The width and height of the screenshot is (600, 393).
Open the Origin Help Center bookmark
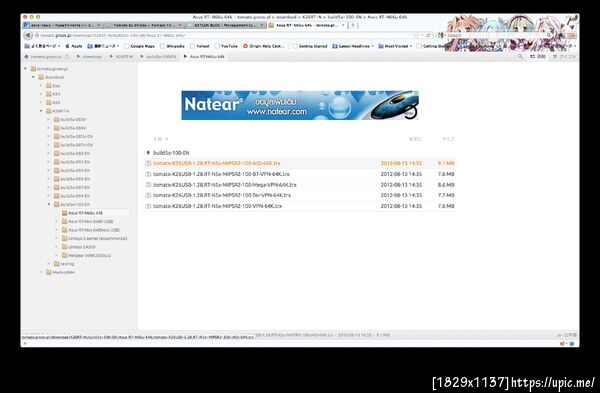[264, 46]
